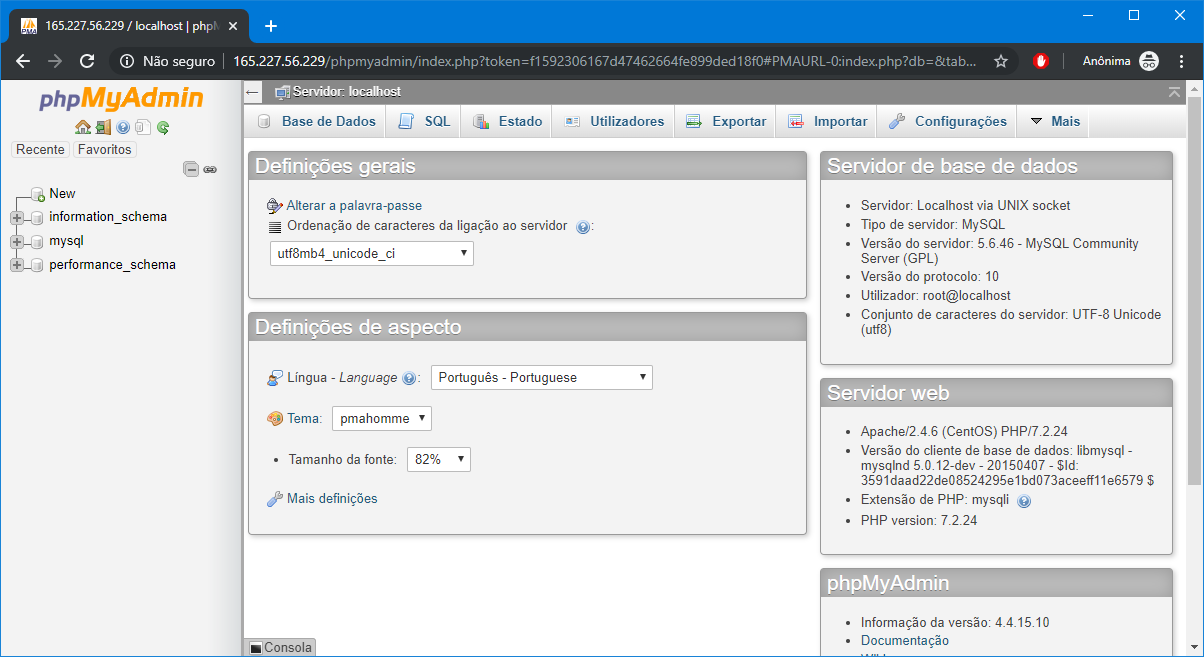Click the phpMyAdmin home icon

point(83,127)
